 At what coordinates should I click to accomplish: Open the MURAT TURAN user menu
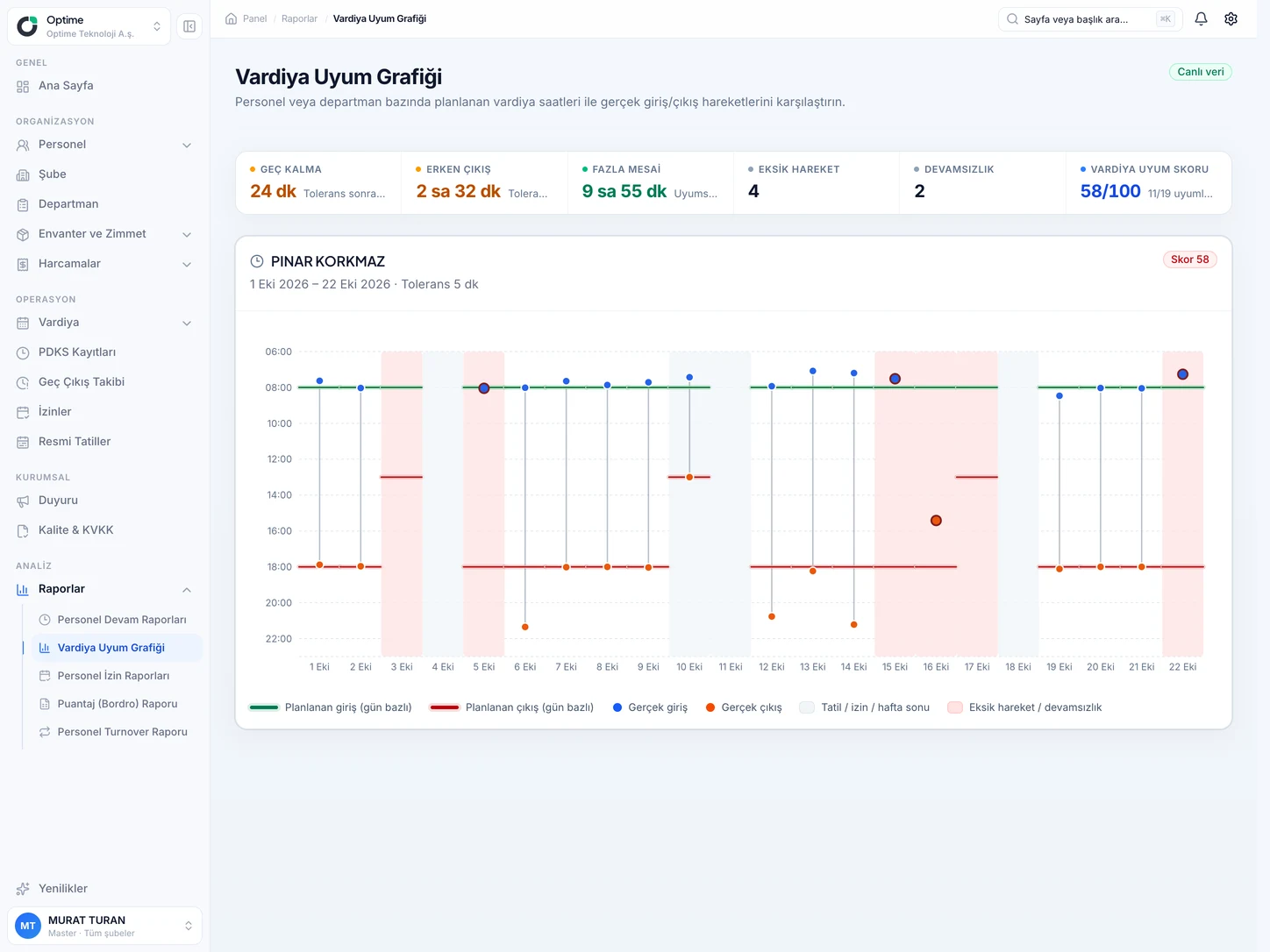pos(105,926)
